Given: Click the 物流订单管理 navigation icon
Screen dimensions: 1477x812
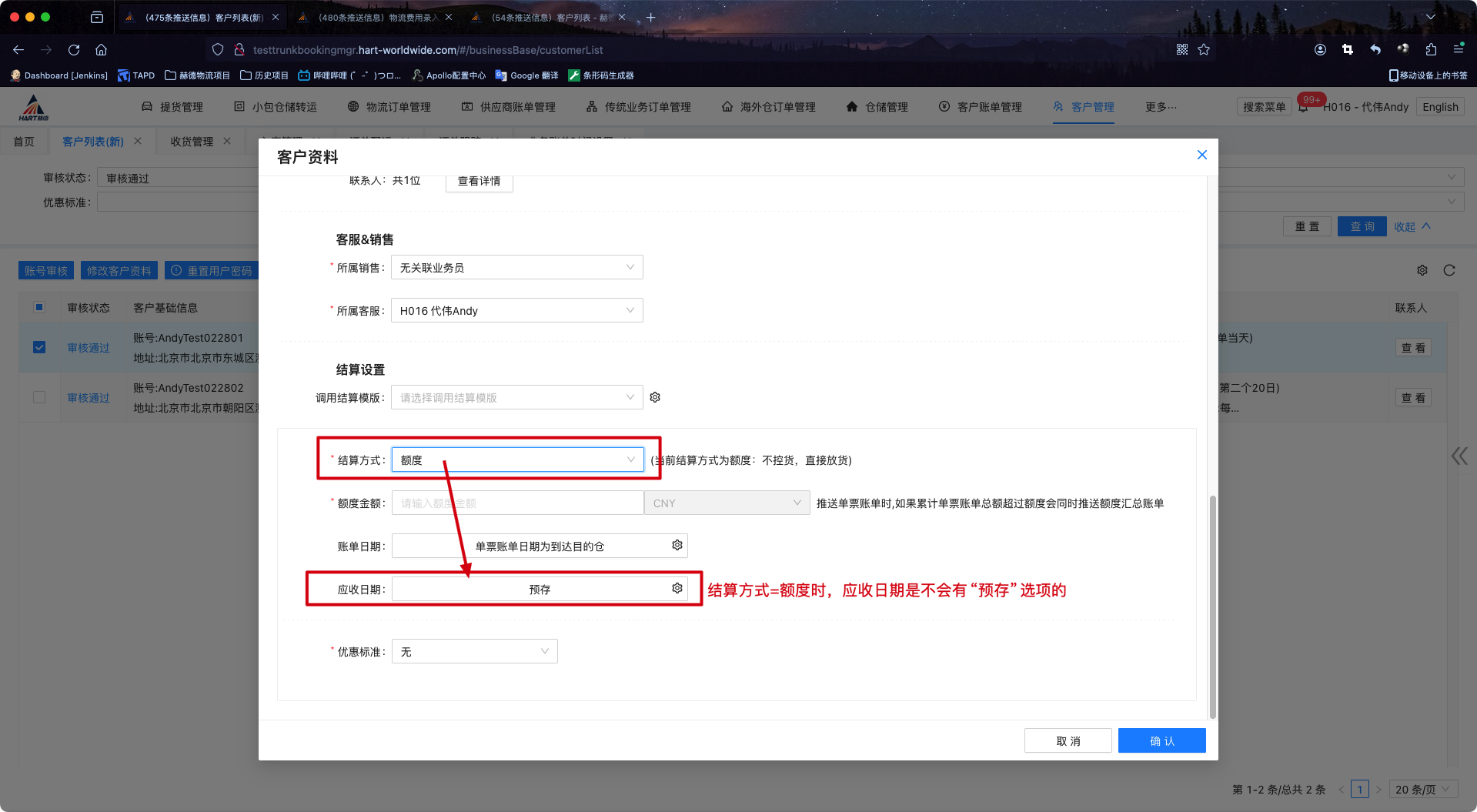Looking at the screenshot, I should [353, 106].
